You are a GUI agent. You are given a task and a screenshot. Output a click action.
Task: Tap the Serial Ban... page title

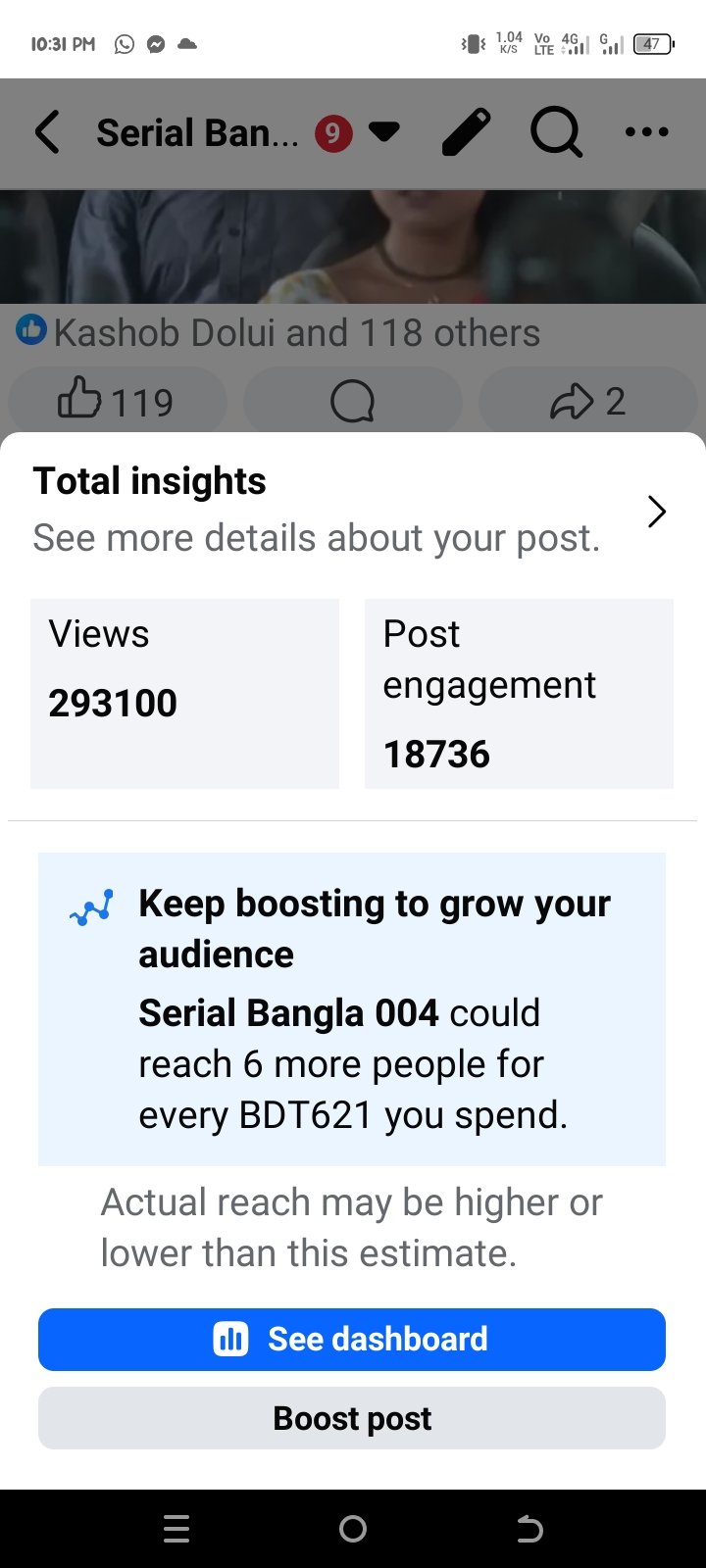coord(197,132)
